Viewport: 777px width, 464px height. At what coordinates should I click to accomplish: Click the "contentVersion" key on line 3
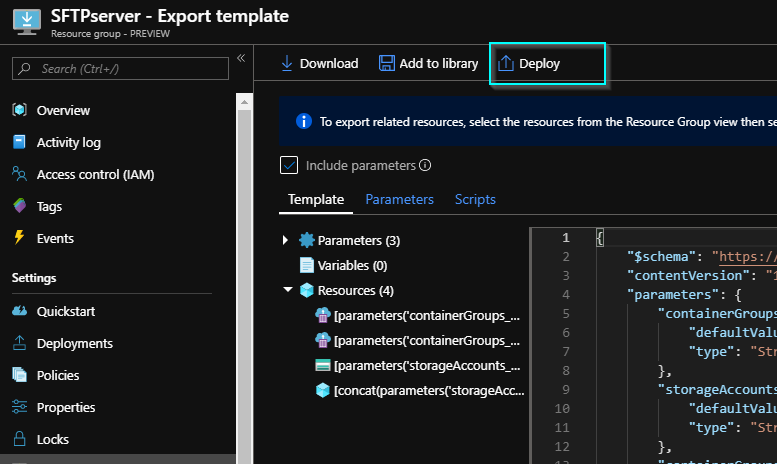tap(688, 276)
